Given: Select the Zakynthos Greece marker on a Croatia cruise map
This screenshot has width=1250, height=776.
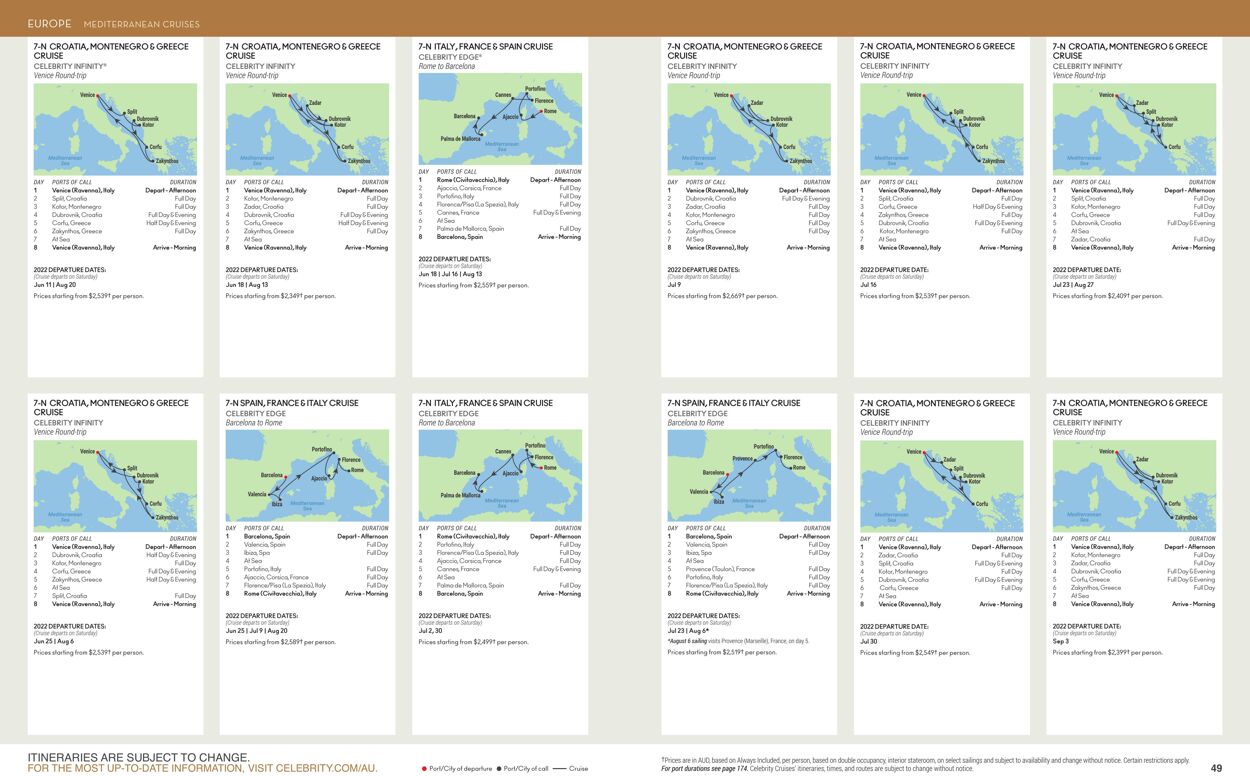Looking at the screenshot, I should tap(153, 161).
